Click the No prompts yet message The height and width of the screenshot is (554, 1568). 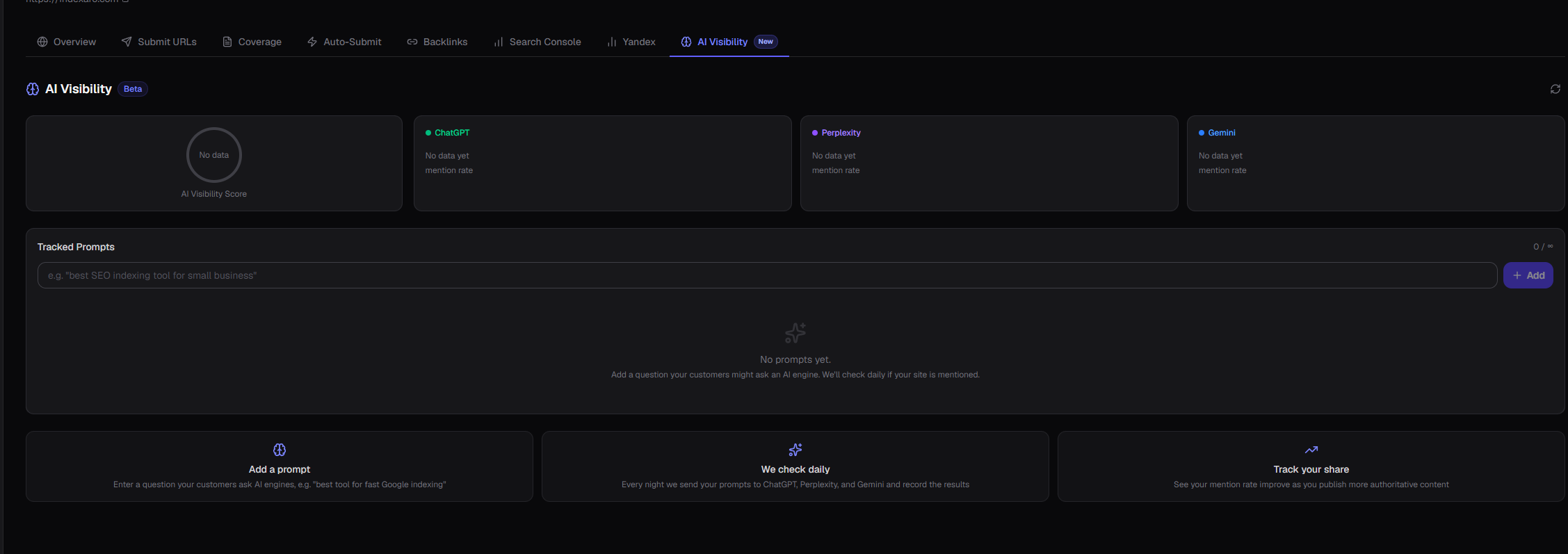(795, 359)
